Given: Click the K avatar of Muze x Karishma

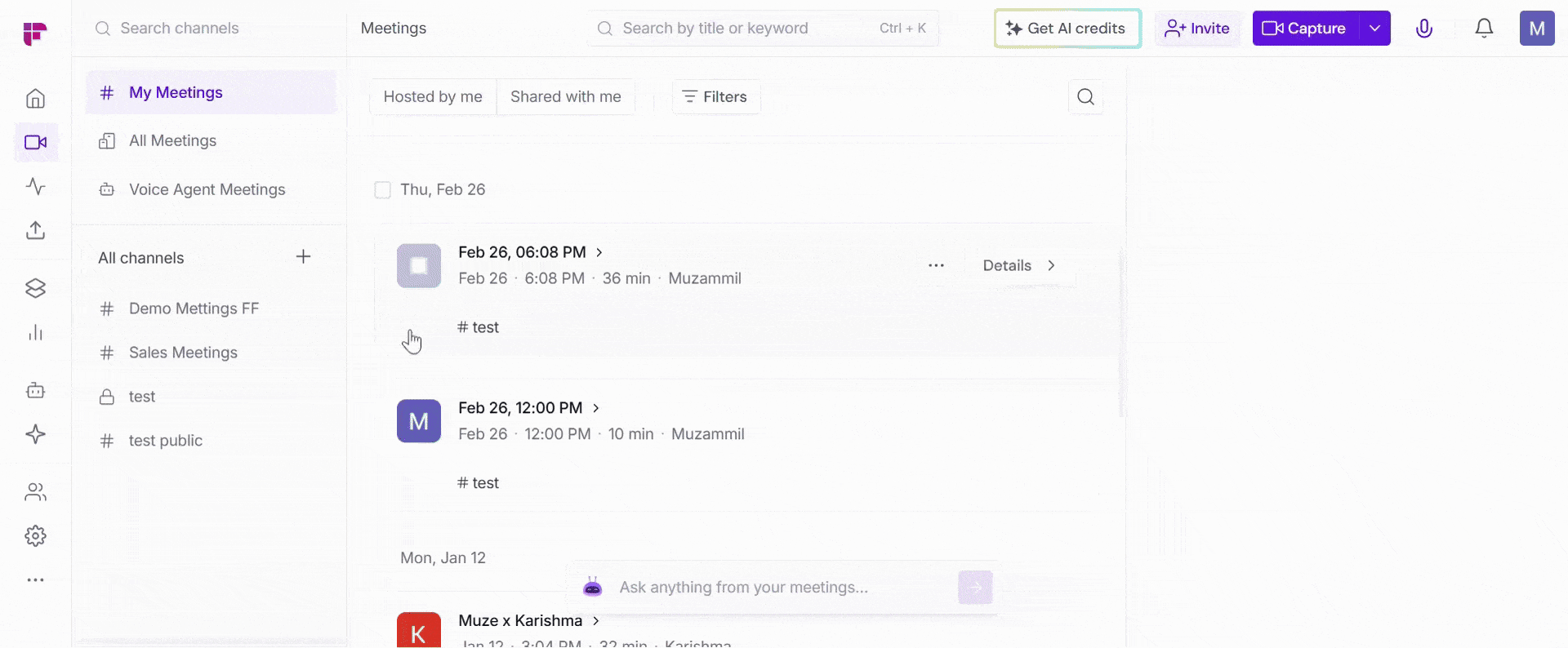Looking at the screenshot, I should (x=419, y=631).
